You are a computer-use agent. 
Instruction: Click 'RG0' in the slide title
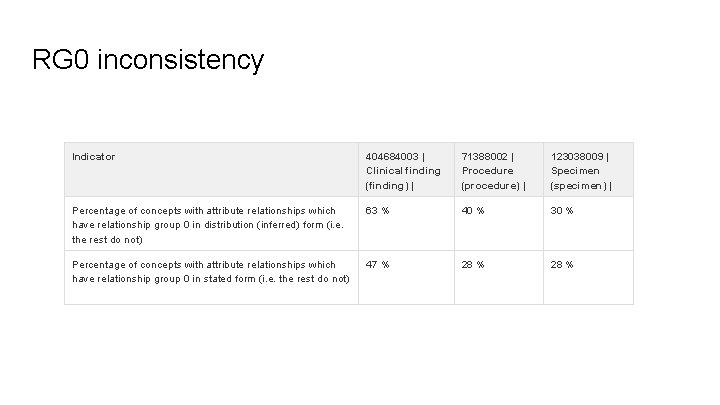pos(60,59)
